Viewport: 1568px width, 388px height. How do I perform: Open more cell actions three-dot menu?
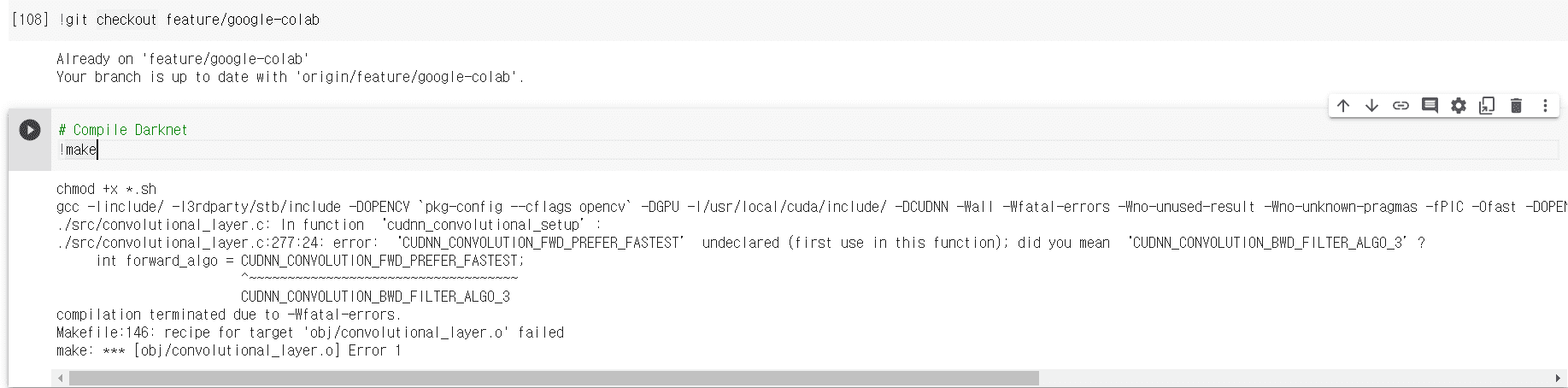point(1545,106)
